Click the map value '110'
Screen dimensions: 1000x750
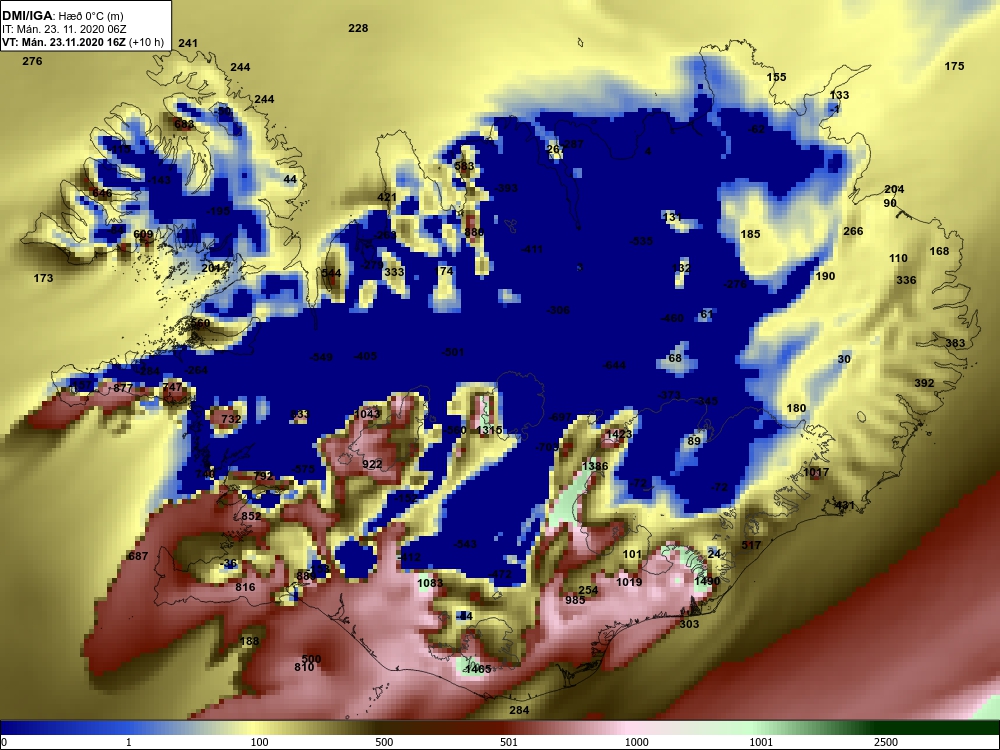(x=898, y=258)
